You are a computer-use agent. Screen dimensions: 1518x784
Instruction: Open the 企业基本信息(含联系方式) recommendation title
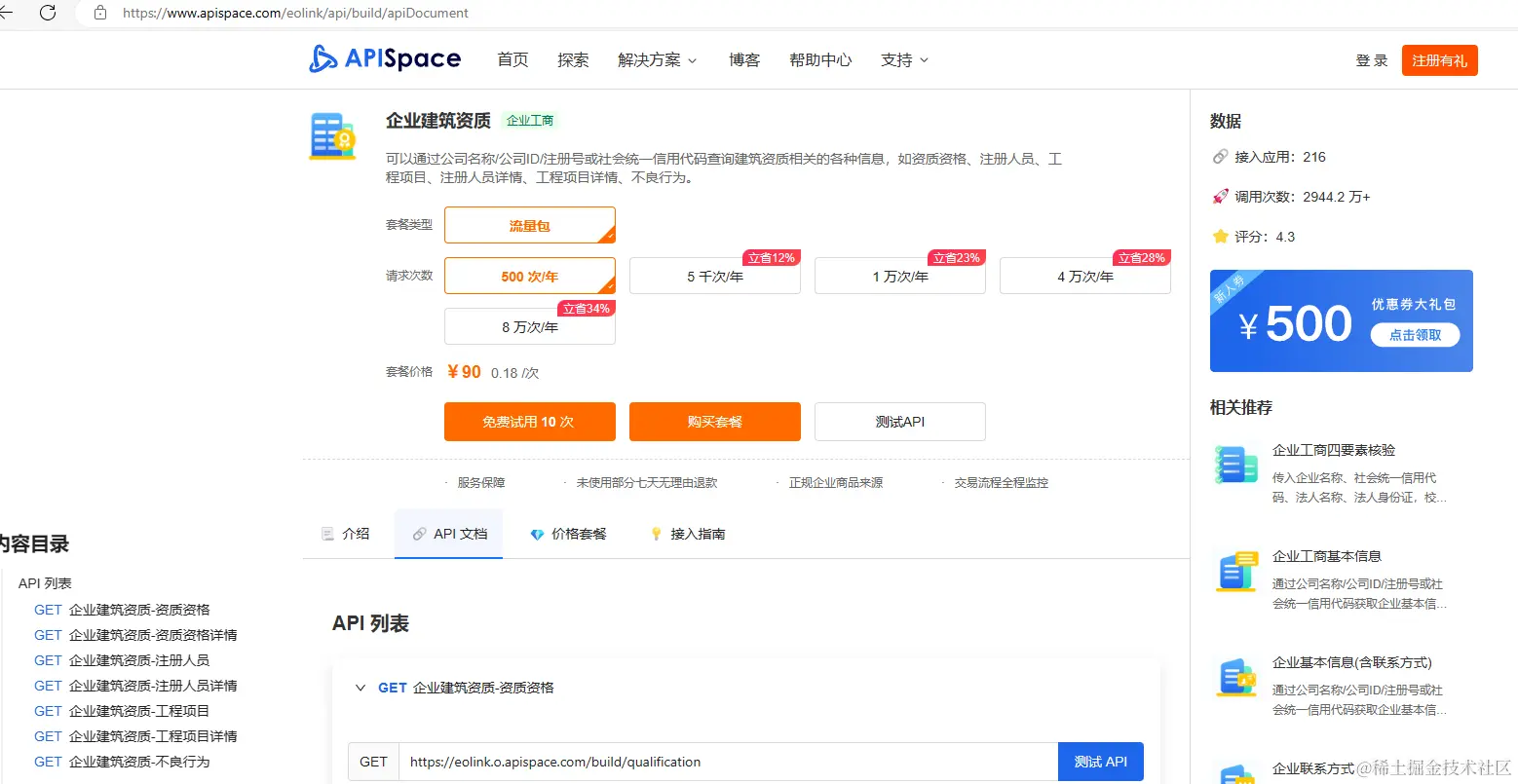[1352, 662]
